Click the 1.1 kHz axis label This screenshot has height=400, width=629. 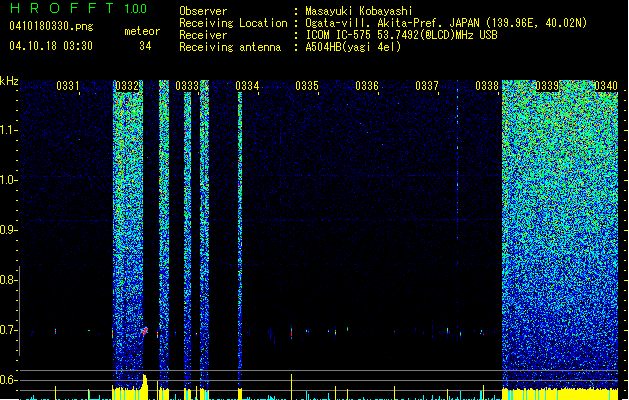click(x=9, y=130)
